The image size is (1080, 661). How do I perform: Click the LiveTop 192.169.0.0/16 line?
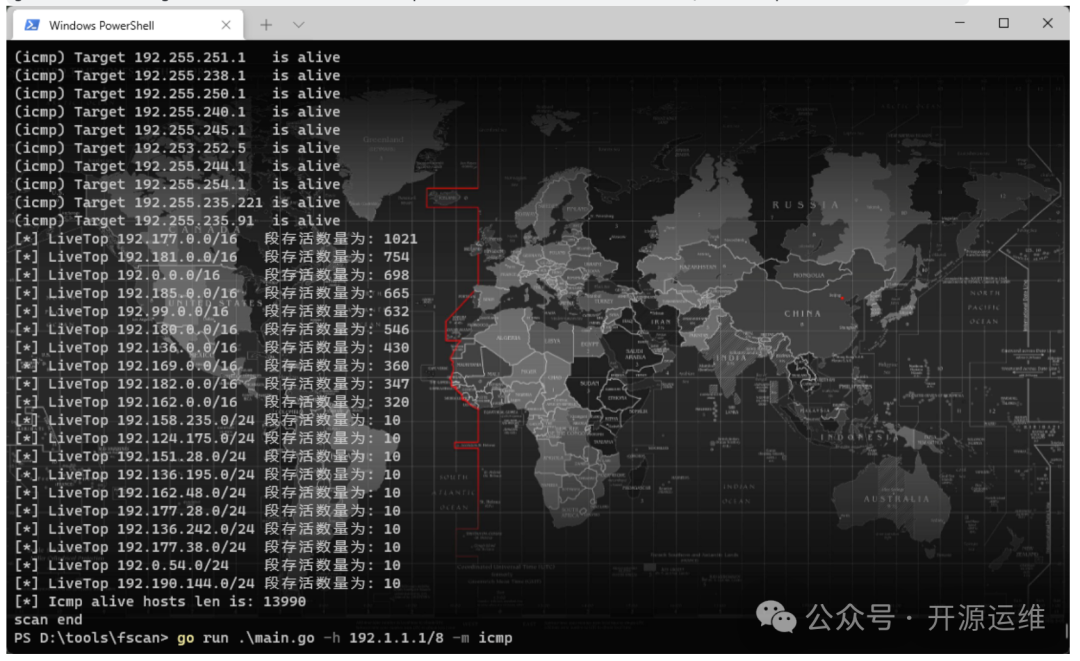click(x=211, y=366)
